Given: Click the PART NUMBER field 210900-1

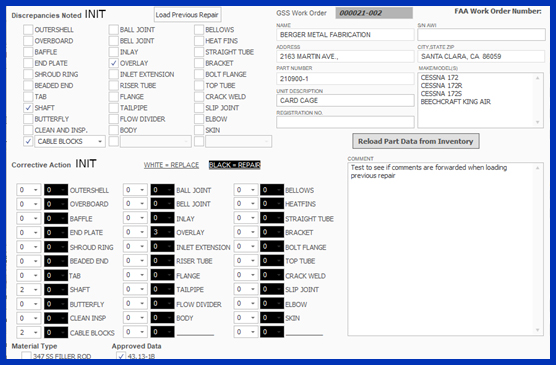Looking at the screenshot, I should coord(345,79).
